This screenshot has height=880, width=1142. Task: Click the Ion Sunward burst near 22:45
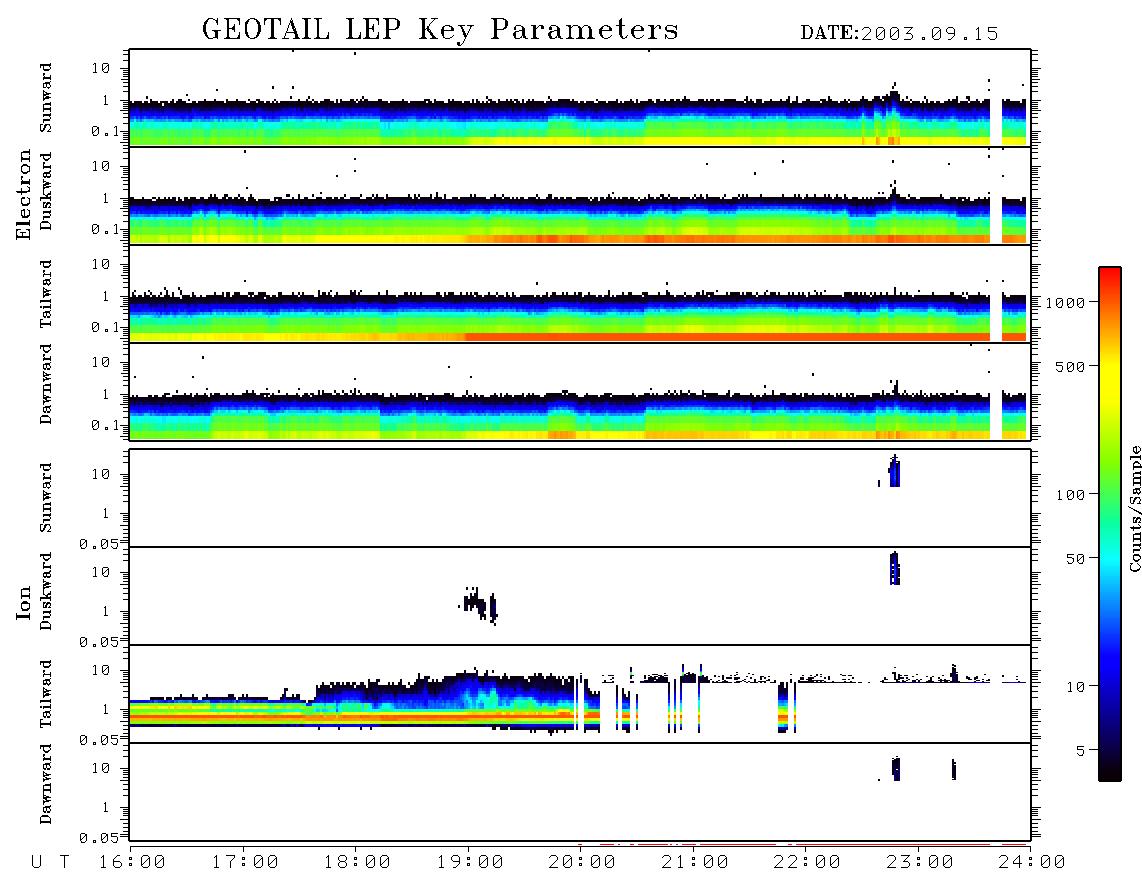pyautogui.click(x=894, y=471)
